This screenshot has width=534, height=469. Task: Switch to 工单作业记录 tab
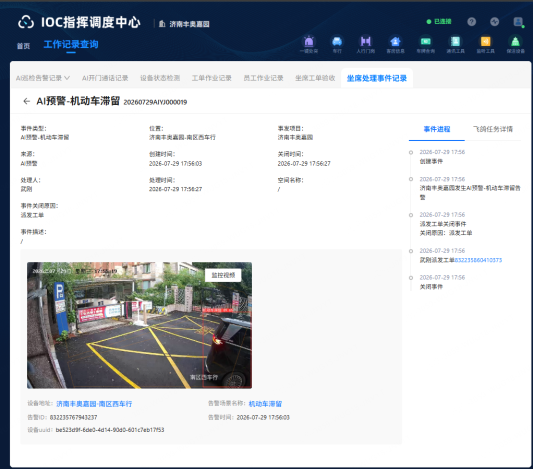[x=211, y=78]
